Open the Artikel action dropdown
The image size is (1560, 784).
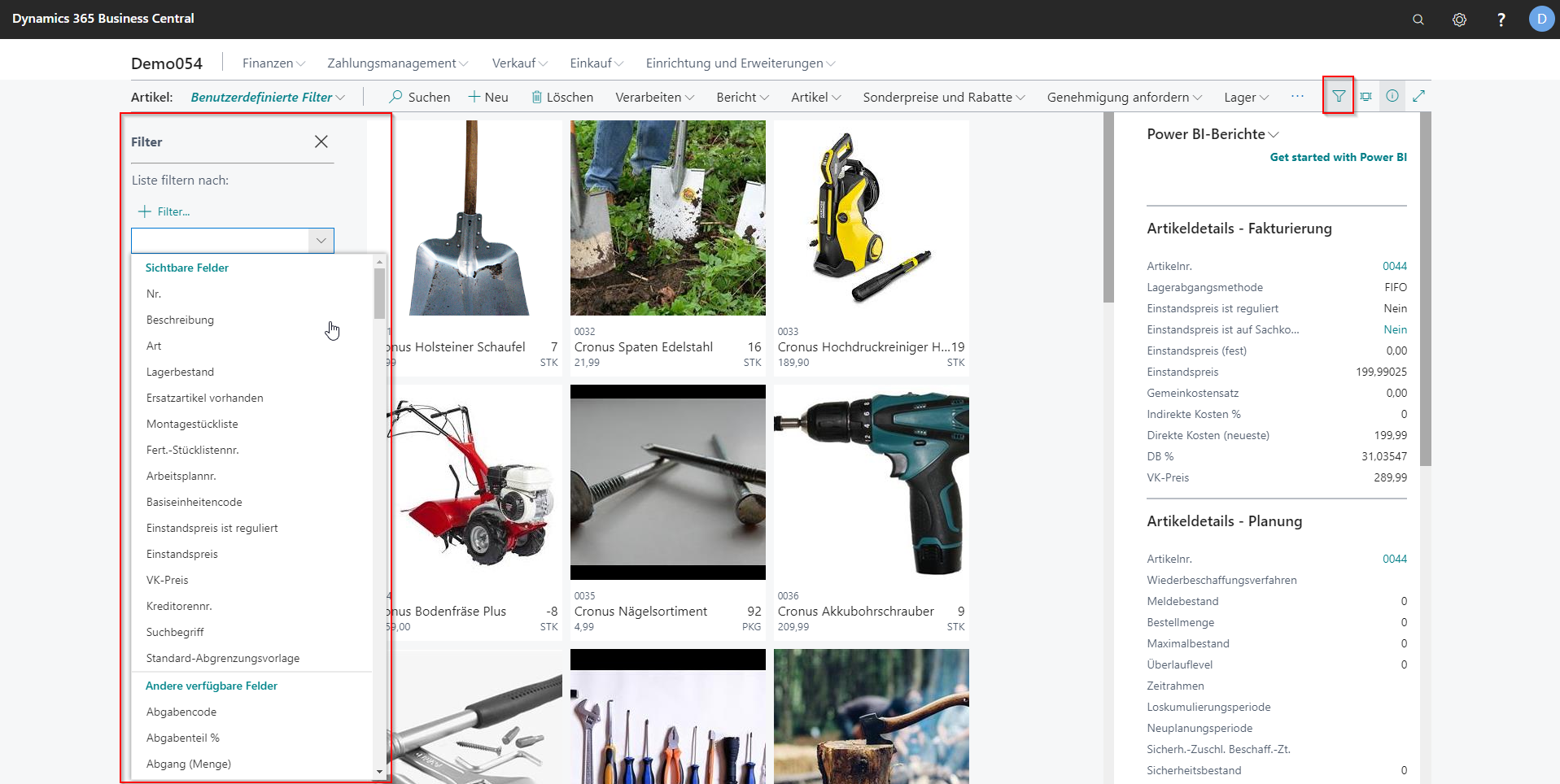(x=816, y=97)
